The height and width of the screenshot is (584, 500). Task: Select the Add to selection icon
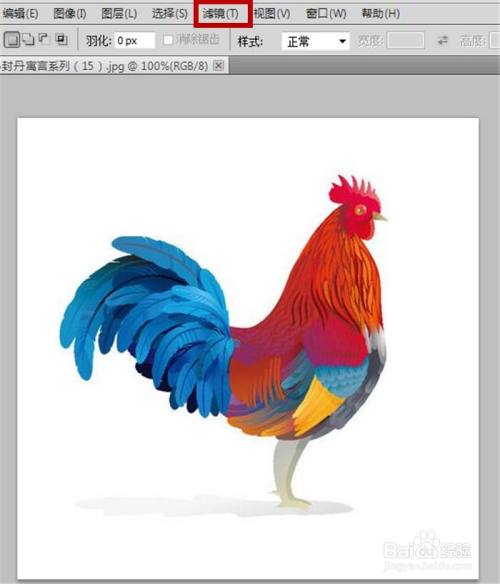pyautogui.click(x=28, y=39)
